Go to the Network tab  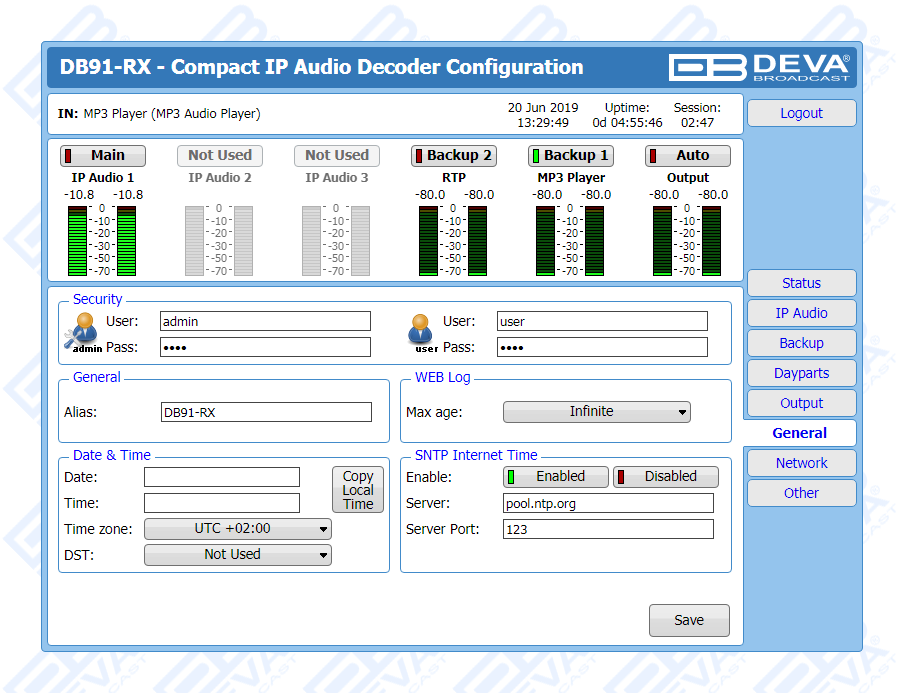[x=801, y=463]
